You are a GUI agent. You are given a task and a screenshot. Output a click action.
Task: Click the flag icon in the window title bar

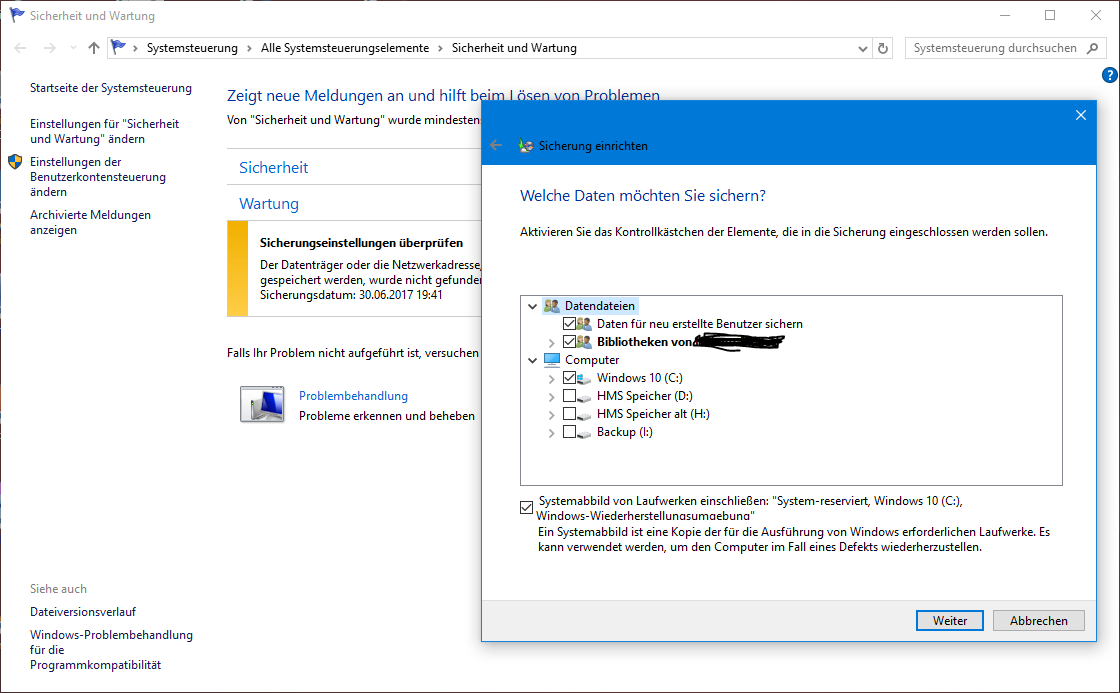[x=16, y=15]
